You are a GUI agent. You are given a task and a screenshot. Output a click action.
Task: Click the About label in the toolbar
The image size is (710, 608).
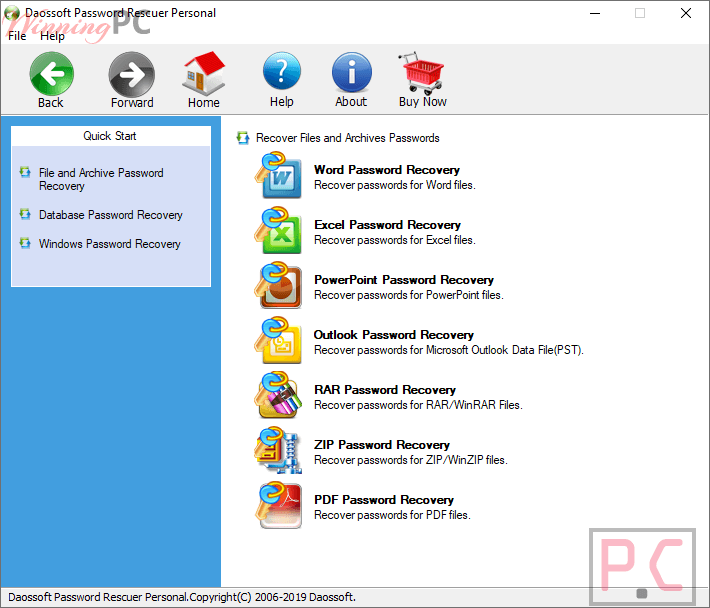pos(351,102)
